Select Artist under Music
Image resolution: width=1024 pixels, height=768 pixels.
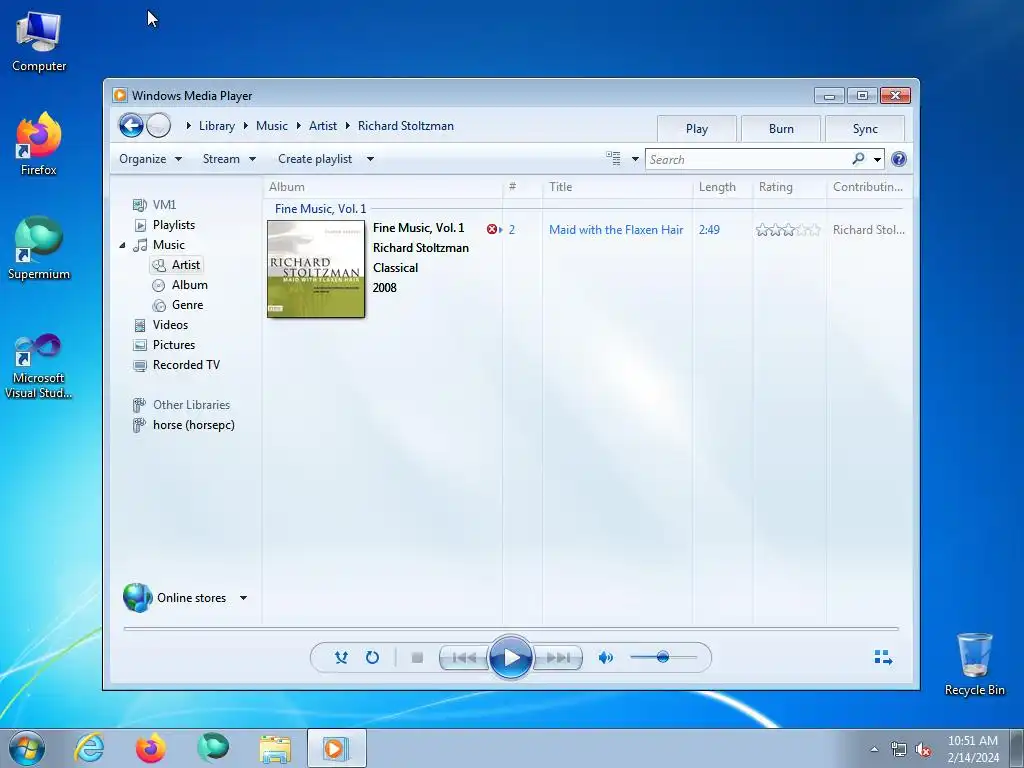click(176, 264)
